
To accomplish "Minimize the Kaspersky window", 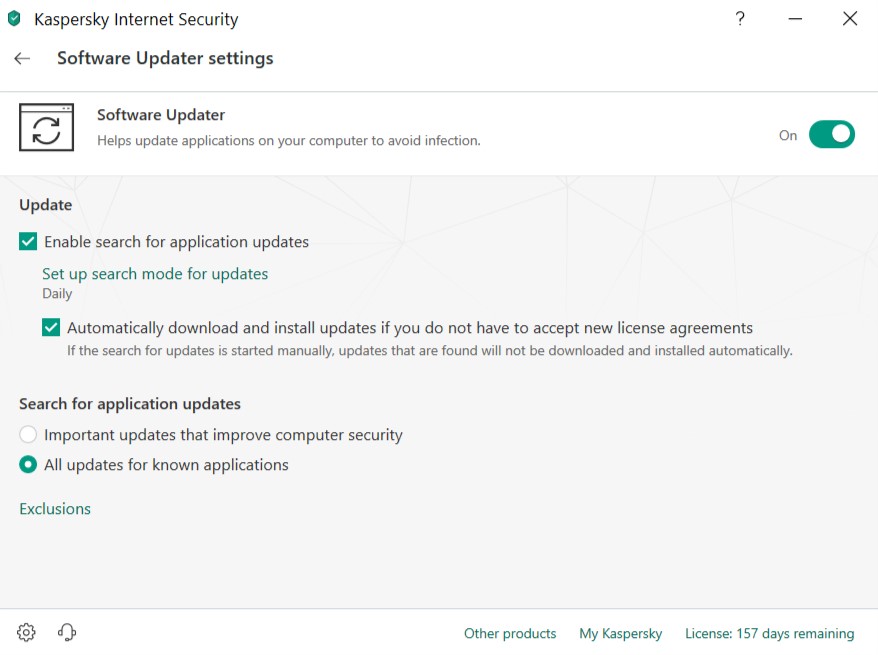I will 795,19.
